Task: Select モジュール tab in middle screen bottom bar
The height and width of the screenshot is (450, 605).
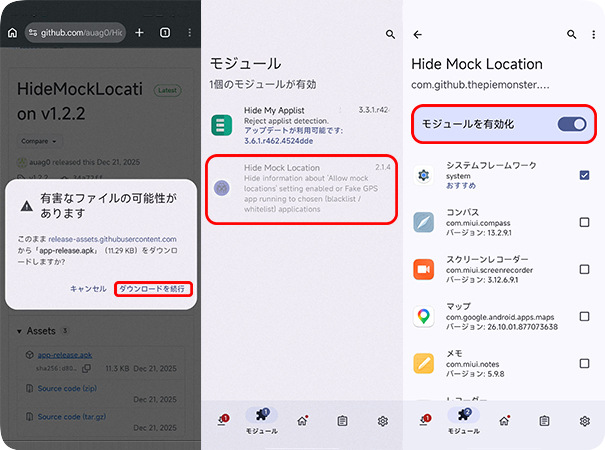Action: click(262, 421)
